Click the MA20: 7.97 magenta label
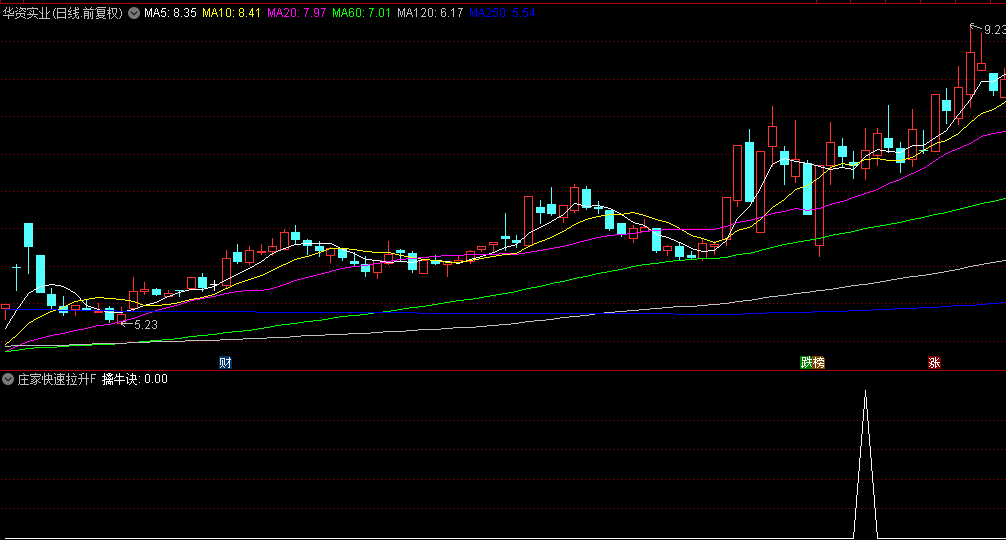The height and width of the screenshot is (540, 1006). [296, 13]
